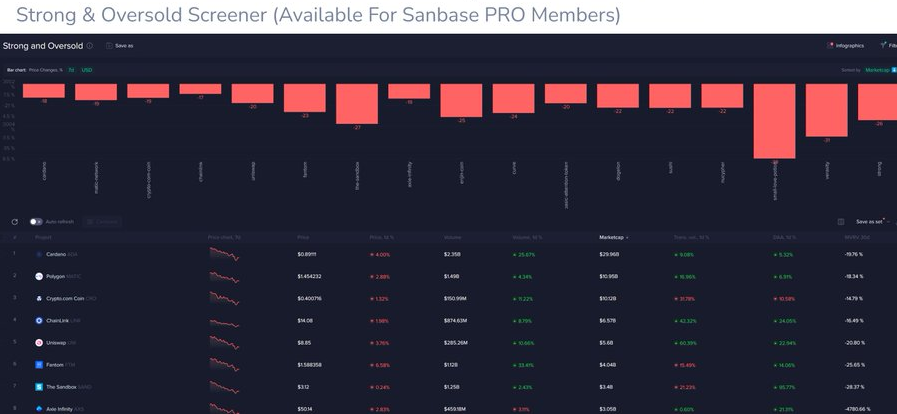The image size is (897, 414).
Task: Click Cardano MVRV value -19.76 %
Action: [x=854, y=254]
